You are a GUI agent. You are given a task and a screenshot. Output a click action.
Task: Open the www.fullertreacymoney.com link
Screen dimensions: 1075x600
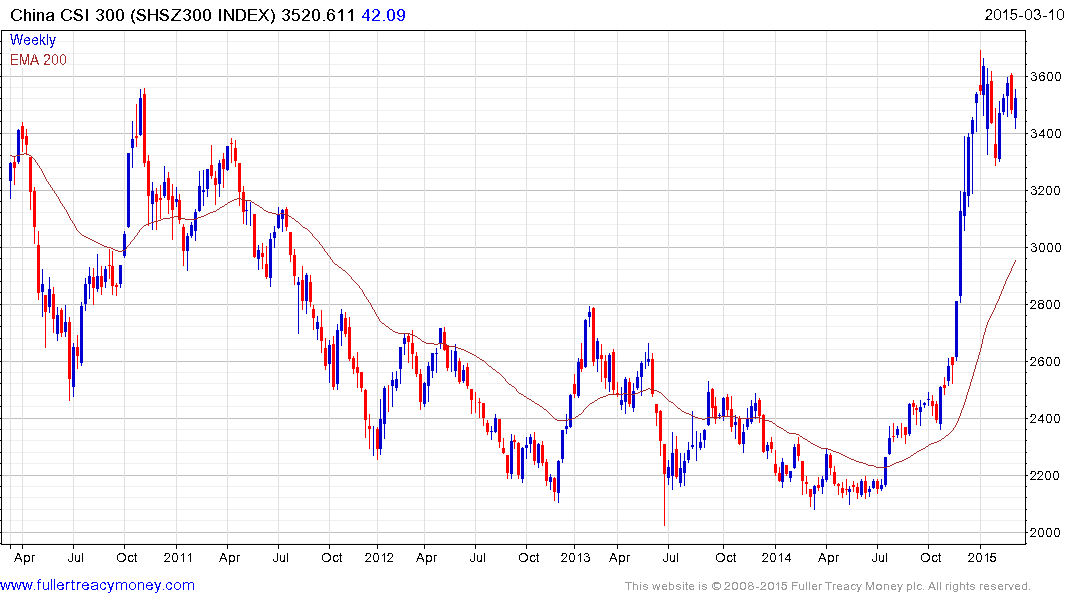click(97, 585)
